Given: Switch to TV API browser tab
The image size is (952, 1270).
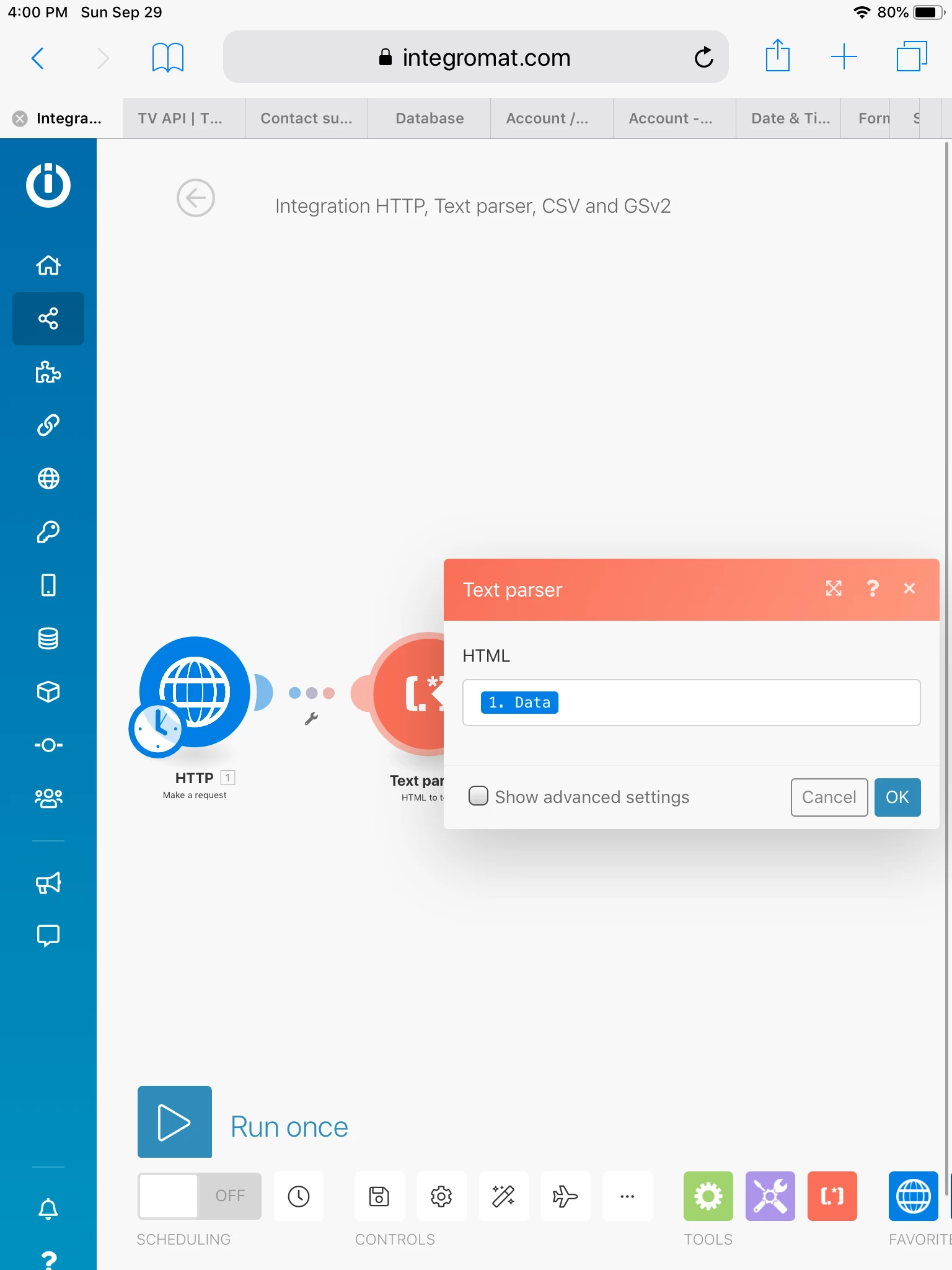Looking at the screenshot, I should [x=183, y=118].
